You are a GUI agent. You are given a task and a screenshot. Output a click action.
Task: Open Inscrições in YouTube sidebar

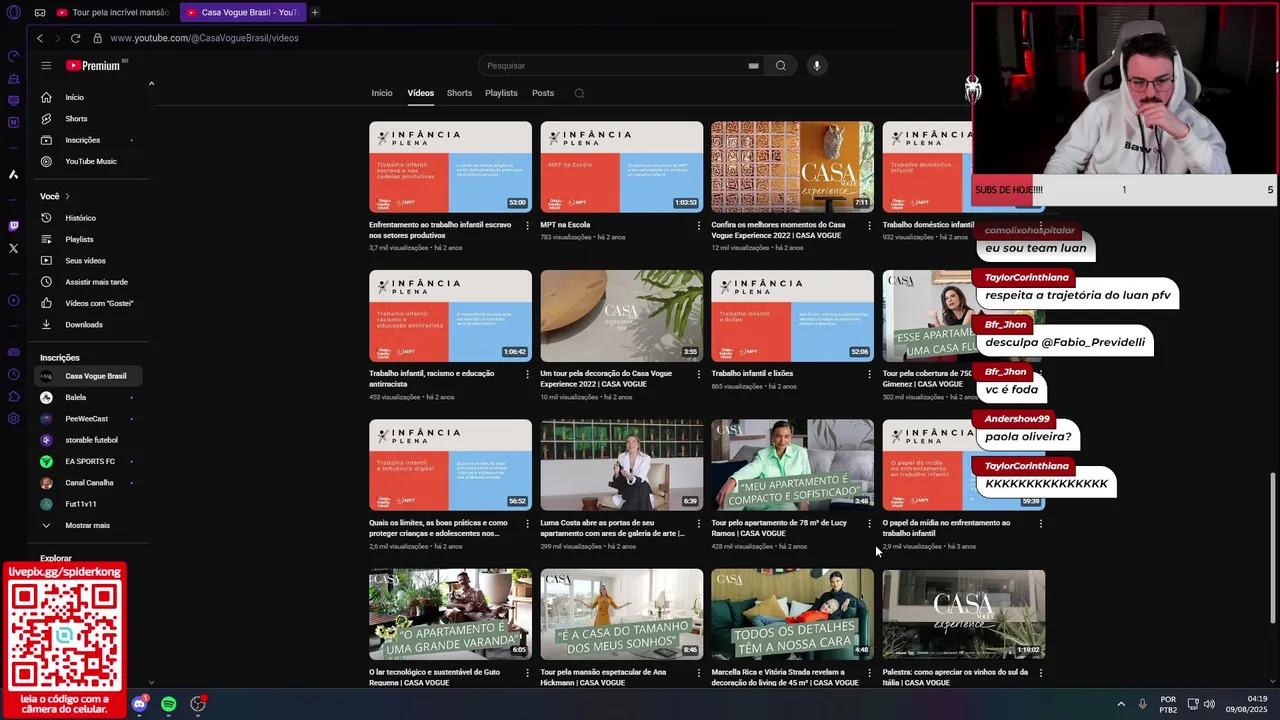coord(90,140)
